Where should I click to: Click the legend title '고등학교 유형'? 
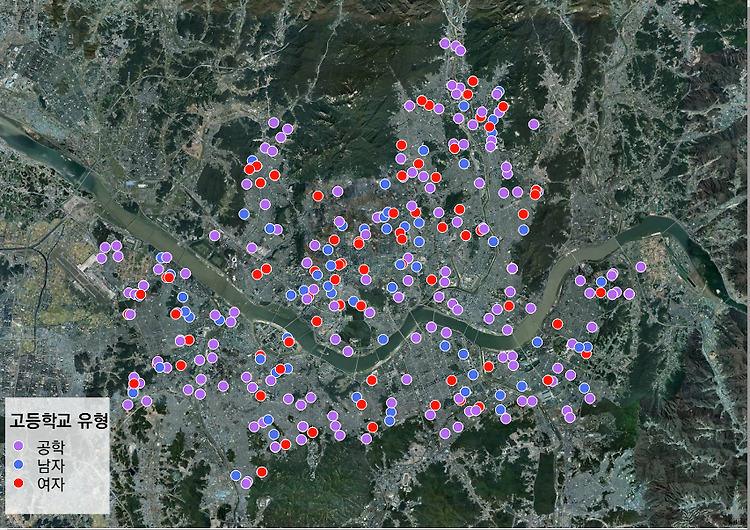pos(59,420)
